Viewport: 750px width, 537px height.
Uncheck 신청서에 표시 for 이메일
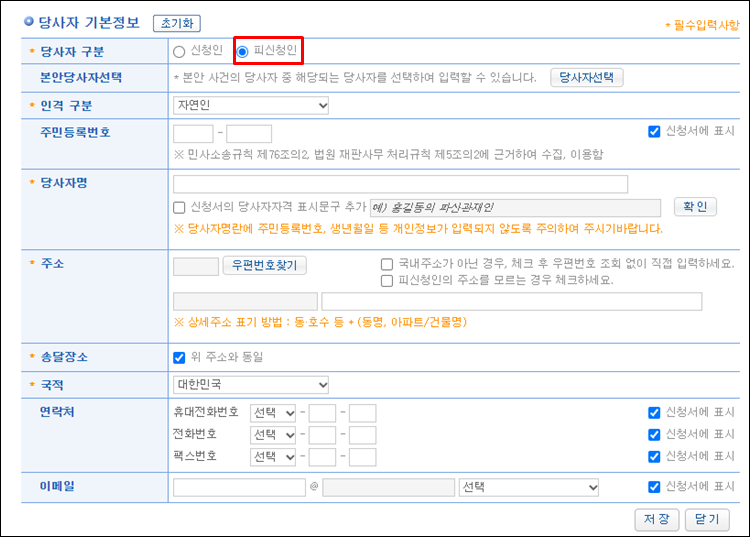click(x=654, y=487)
